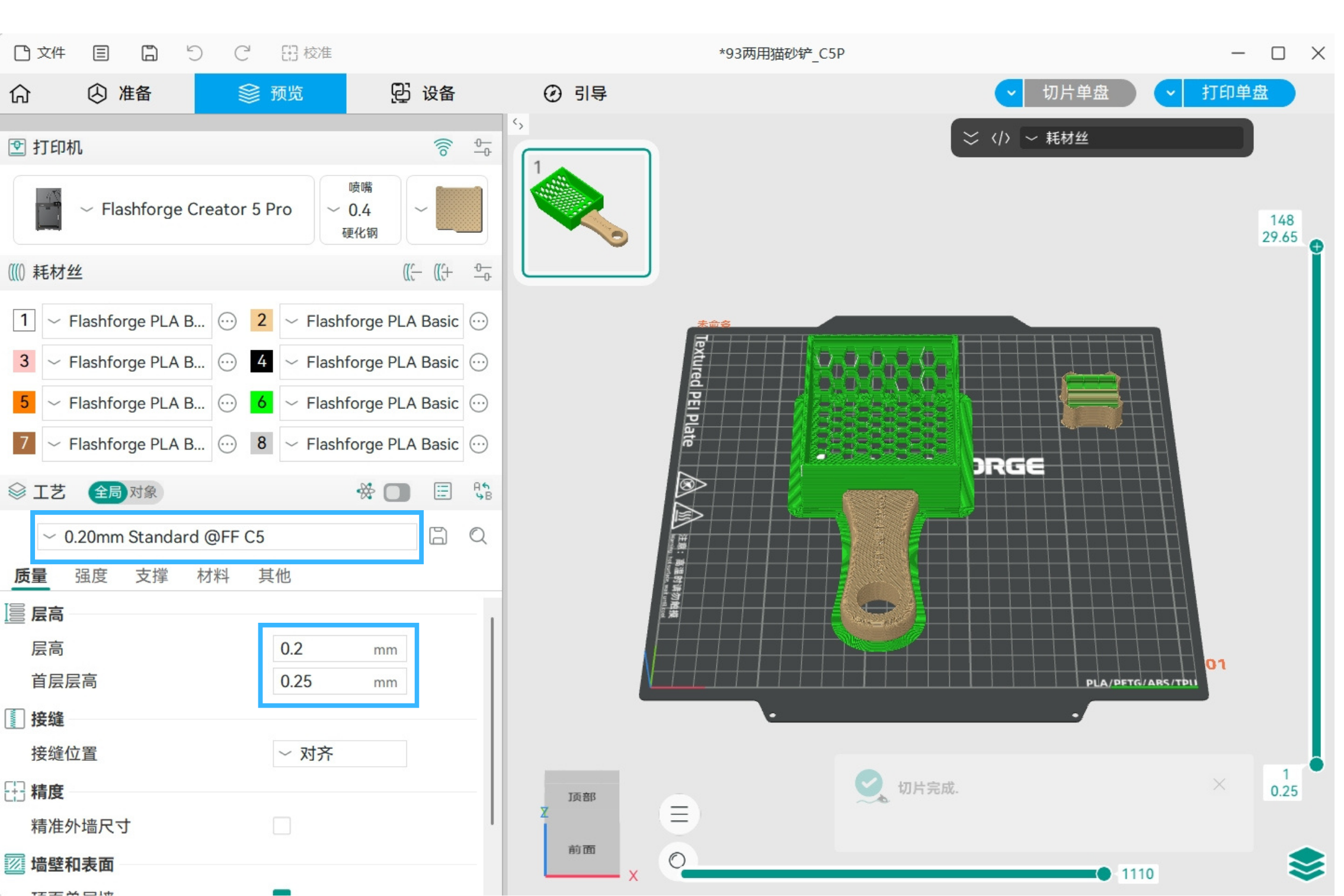
Task: Click the G-code view brackets icon
Action: click(x=1001, y=139)
